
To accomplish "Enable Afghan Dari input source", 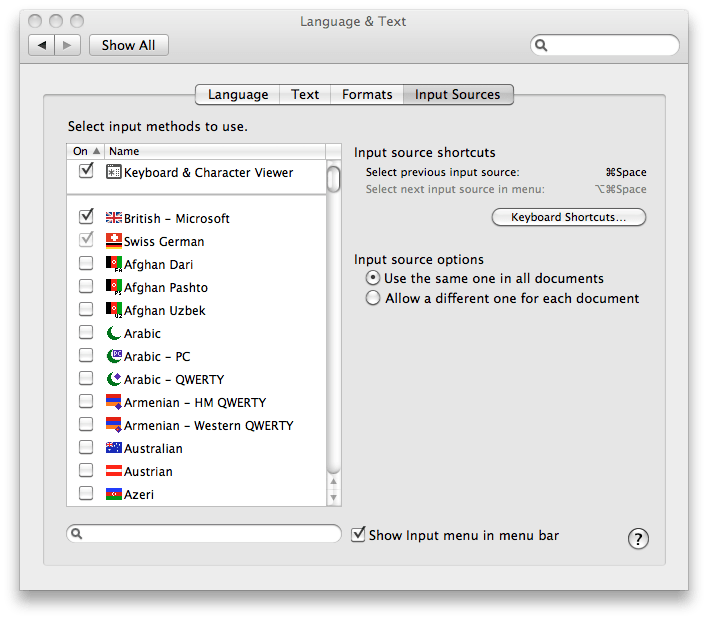I will (x=86, y=263).
